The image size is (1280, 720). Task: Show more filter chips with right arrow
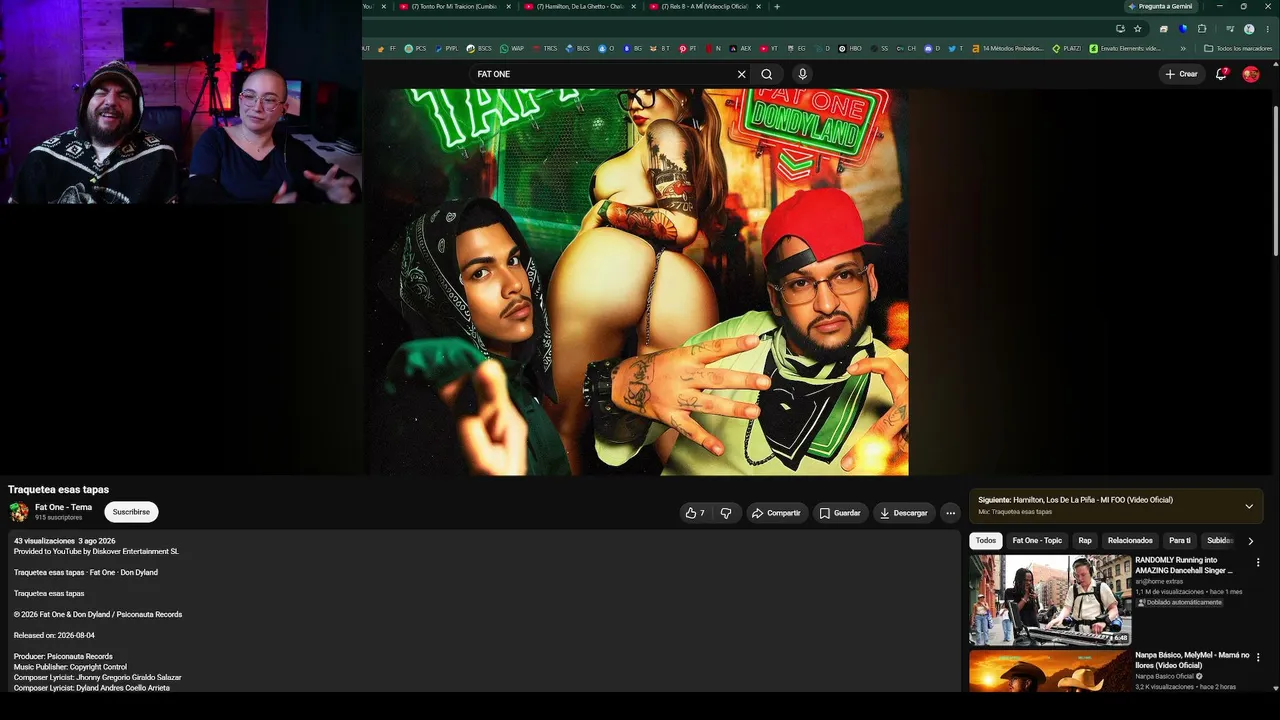pyautogui.click(x=1250, y=541)
